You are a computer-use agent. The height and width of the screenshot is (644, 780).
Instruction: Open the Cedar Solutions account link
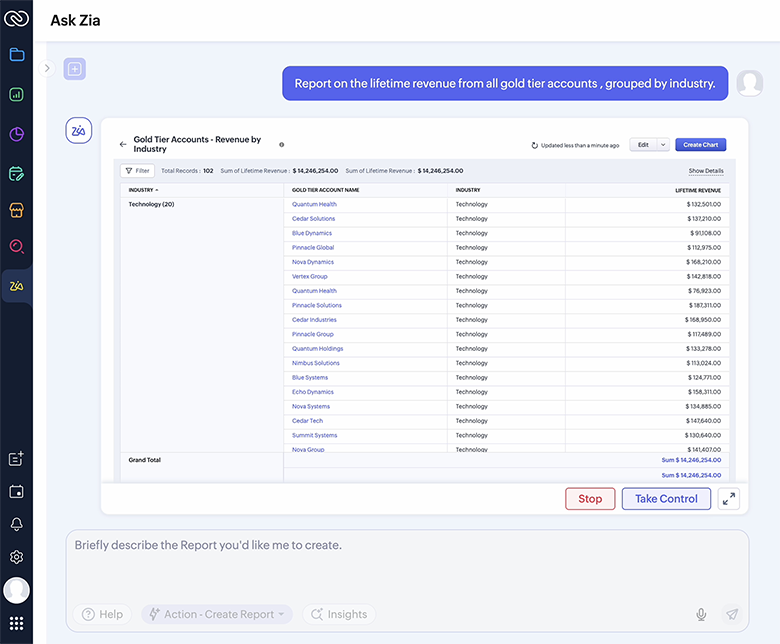point(313,218)
